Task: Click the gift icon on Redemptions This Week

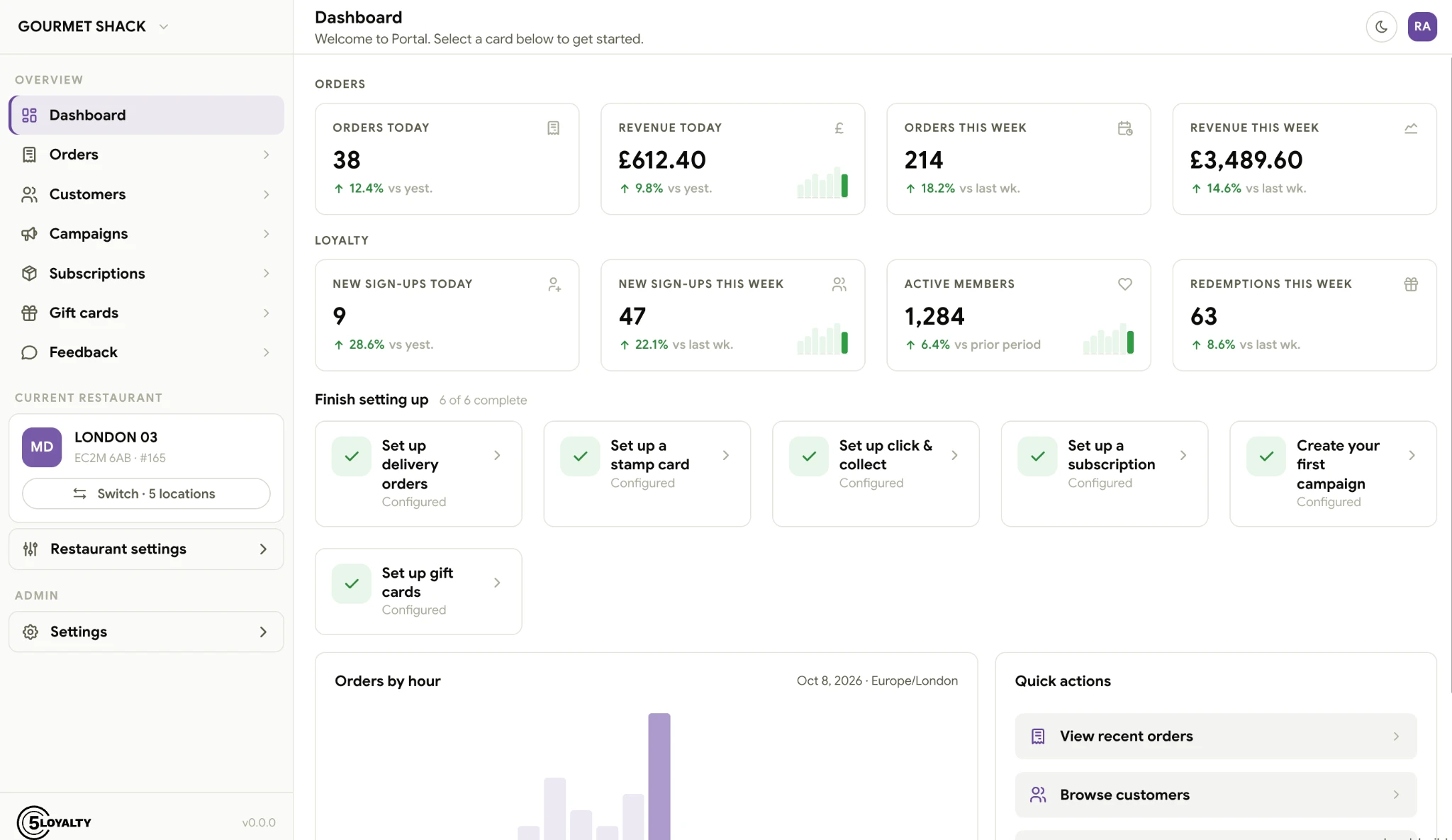Action: click(1411, 284)
